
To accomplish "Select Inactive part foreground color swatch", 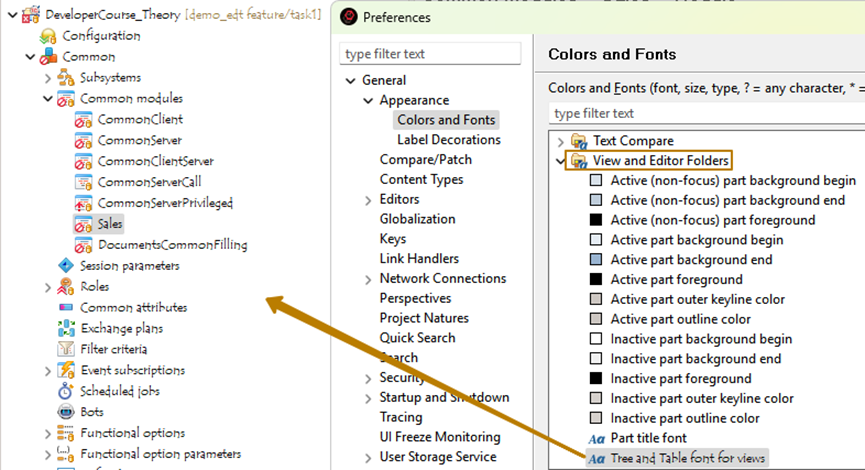I will point(596,379).
